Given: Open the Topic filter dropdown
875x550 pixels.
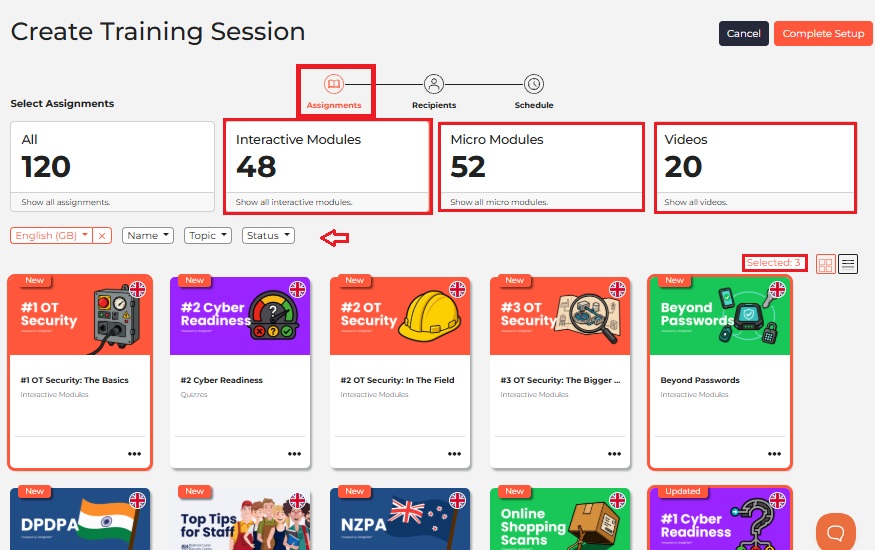Looking at the screenshot, I should click(x=208, y=235).
